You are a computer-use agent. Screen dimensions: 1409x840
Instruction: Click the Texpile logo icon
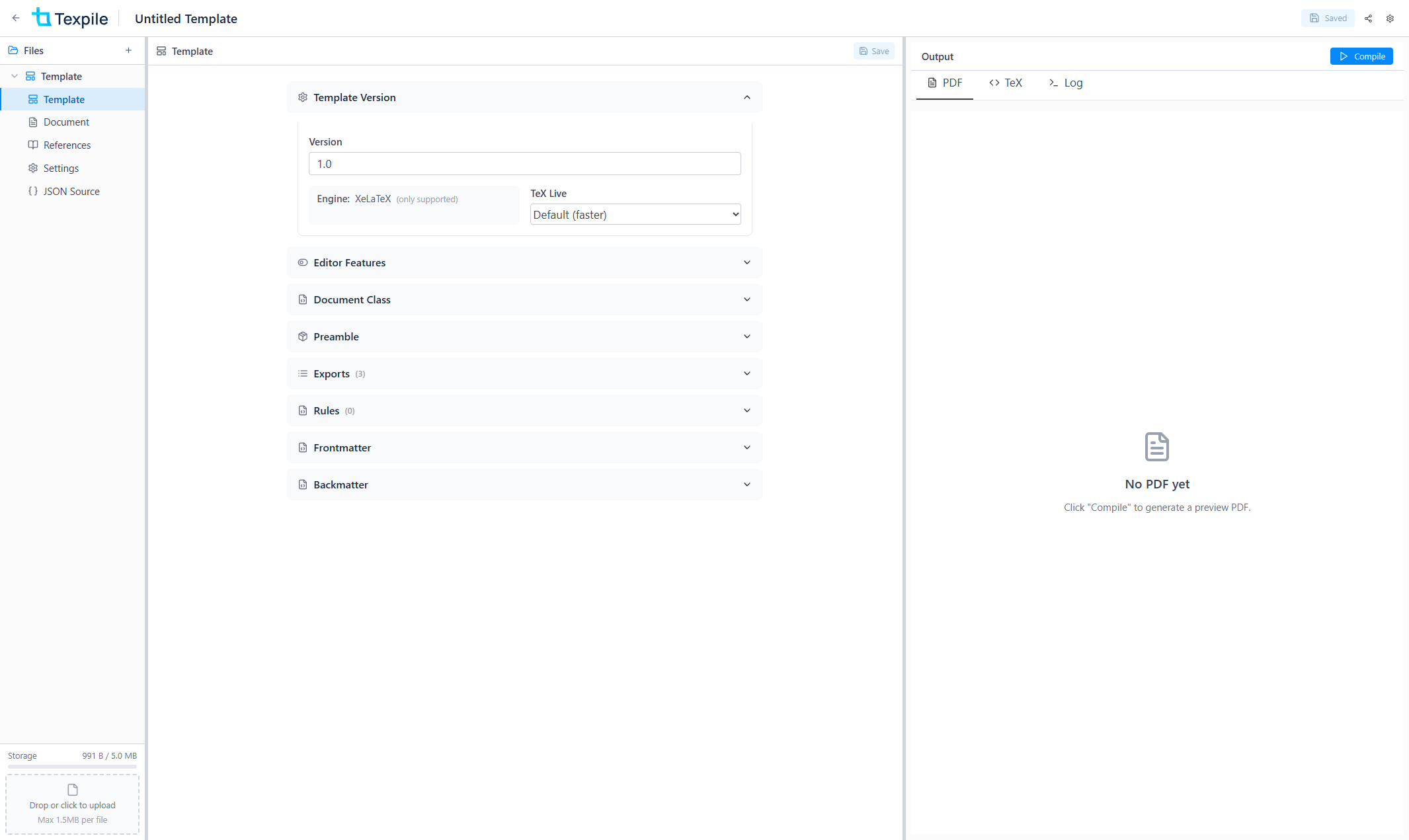[42, 18]
